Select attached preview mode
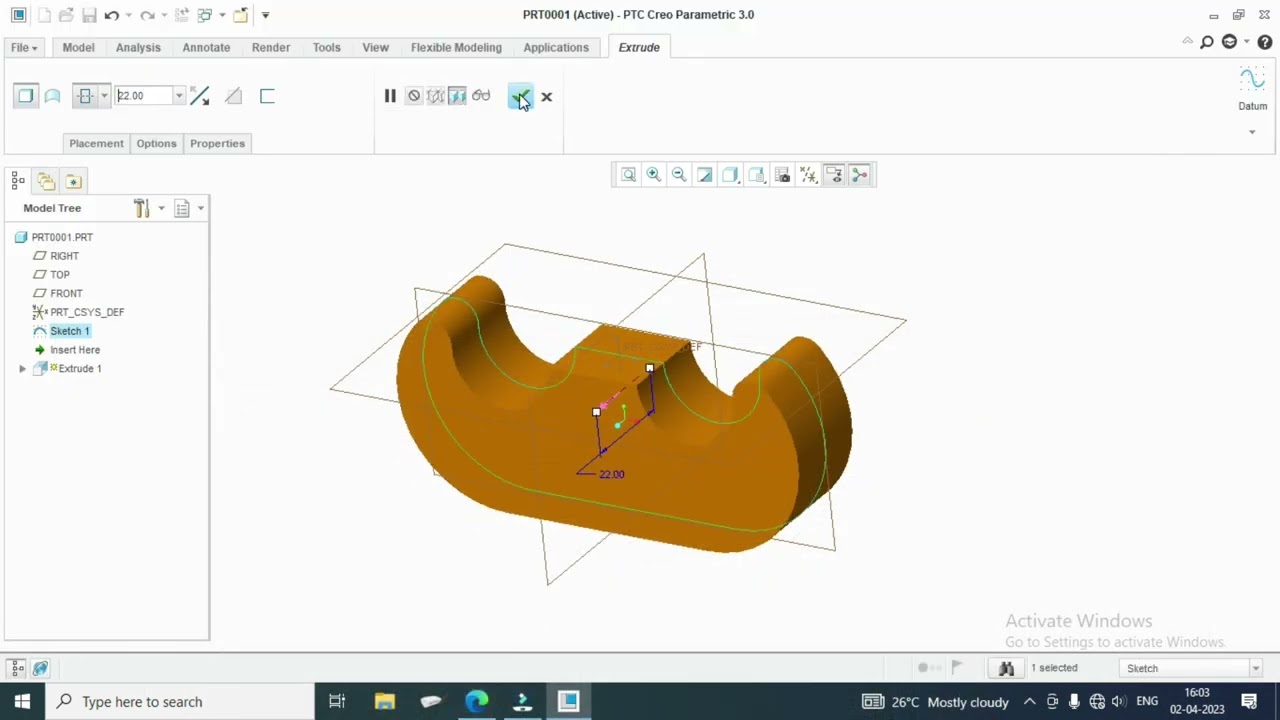Image resolution: width=1280 pixels, height=720 pixels. 457,96
